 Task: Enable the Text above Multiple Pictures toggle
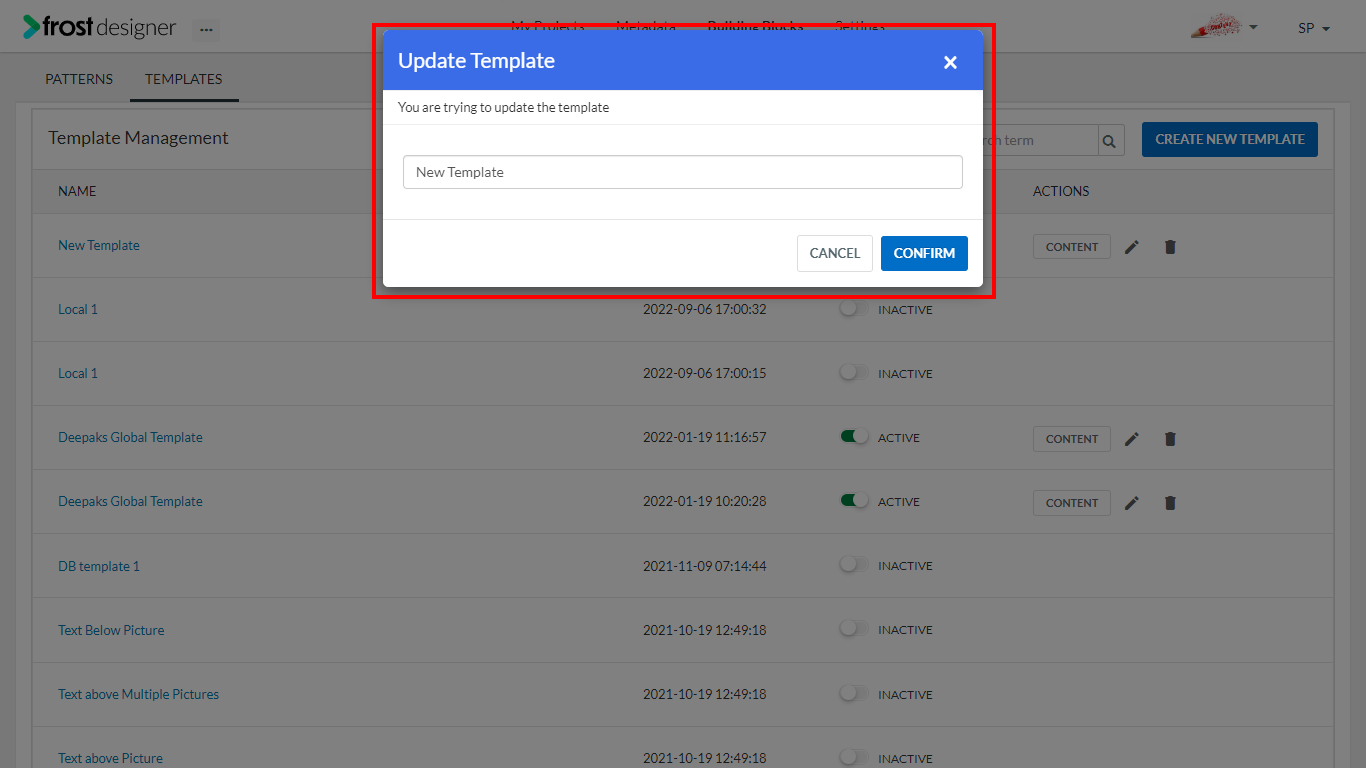pos(854,693)
